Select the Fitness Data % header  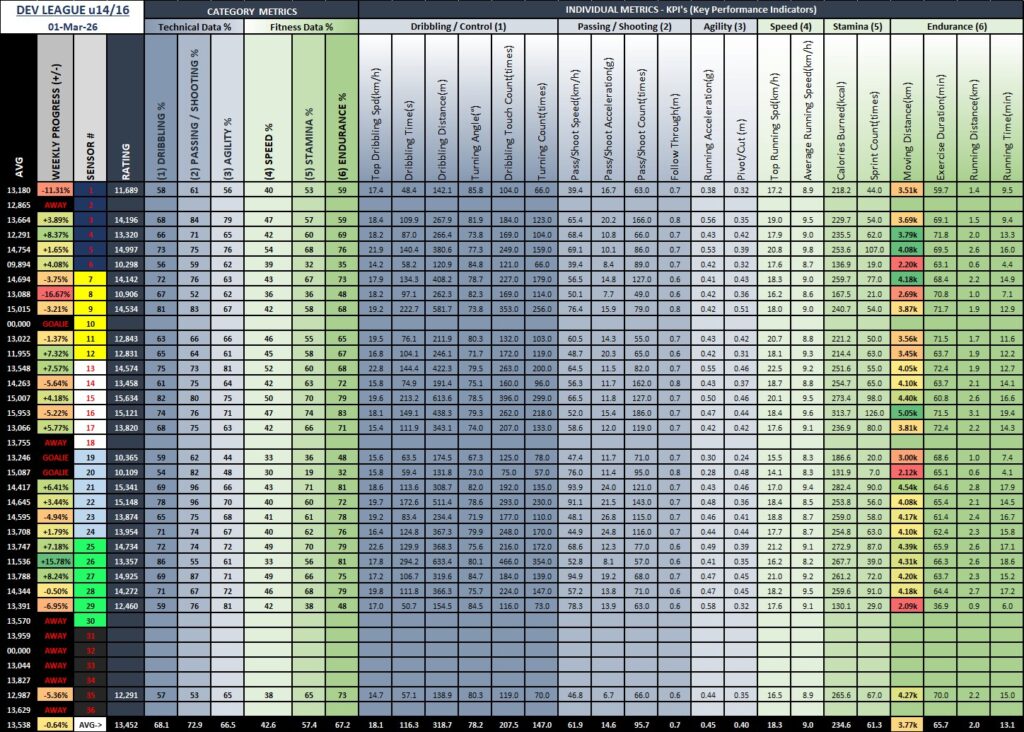pyautogui.click(x=300, y=28)
